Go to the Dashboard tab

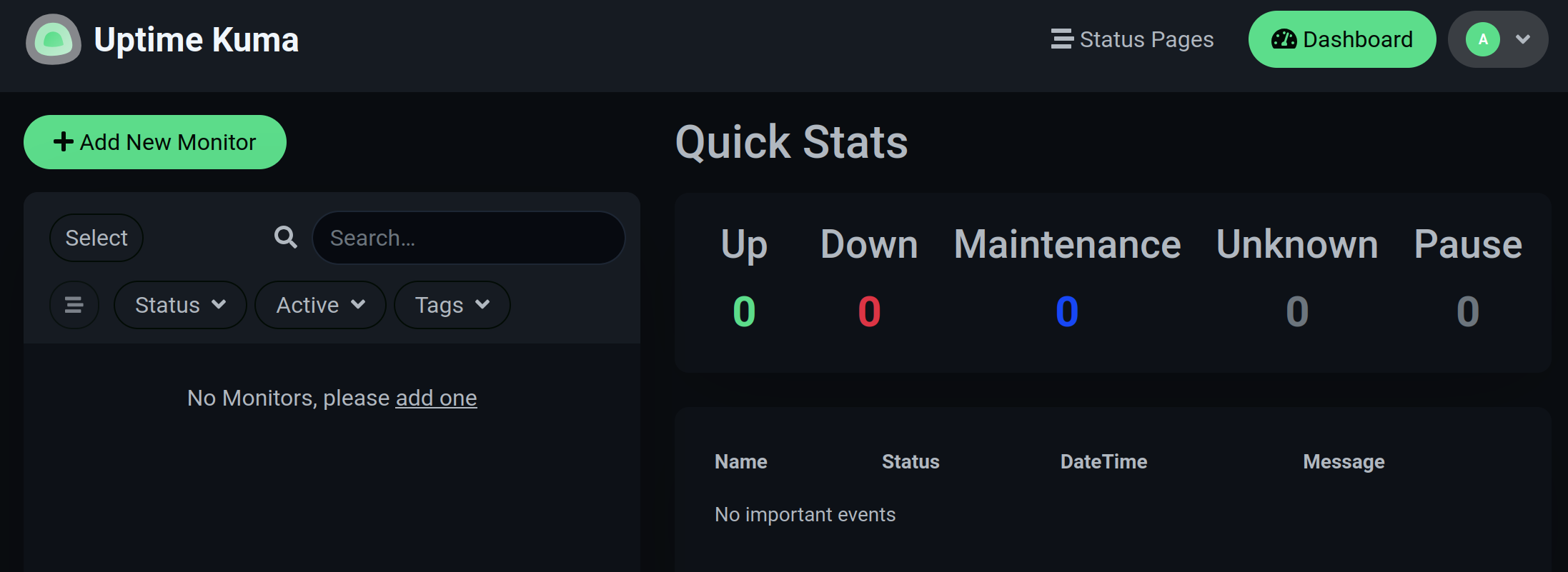coord(1342,39)
